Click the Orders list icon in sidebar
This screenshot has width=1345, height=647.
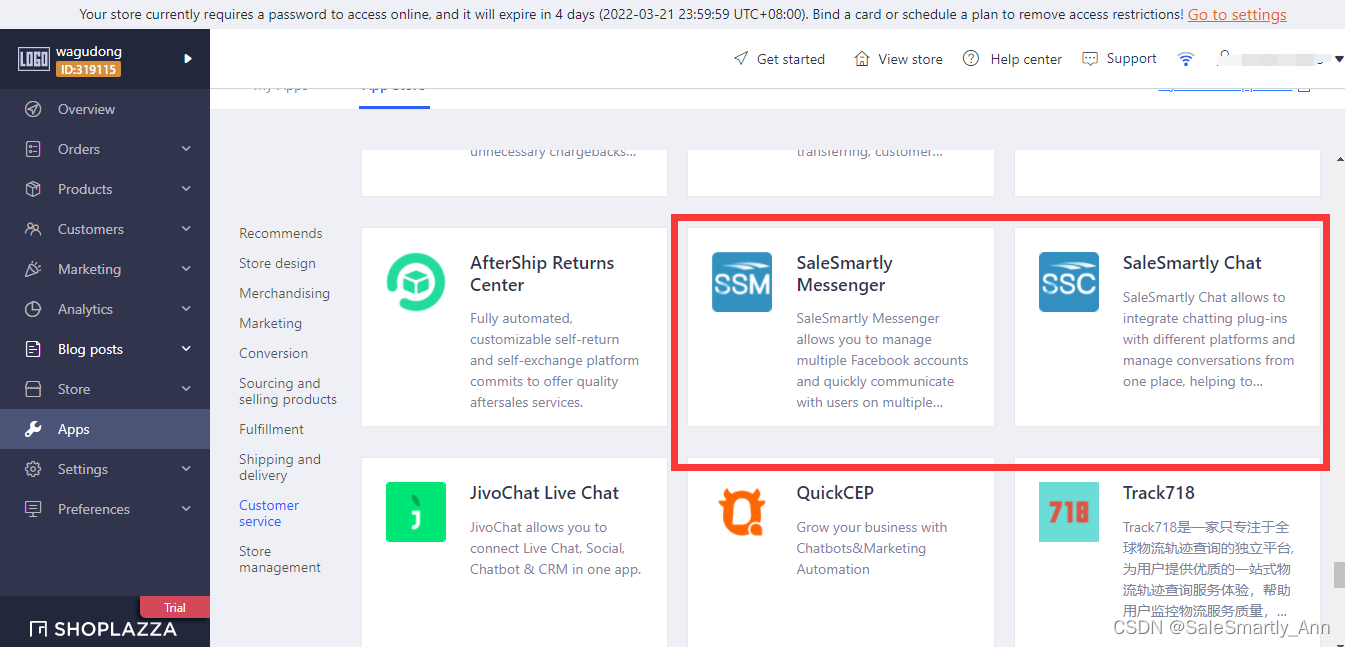coord(33,149)
